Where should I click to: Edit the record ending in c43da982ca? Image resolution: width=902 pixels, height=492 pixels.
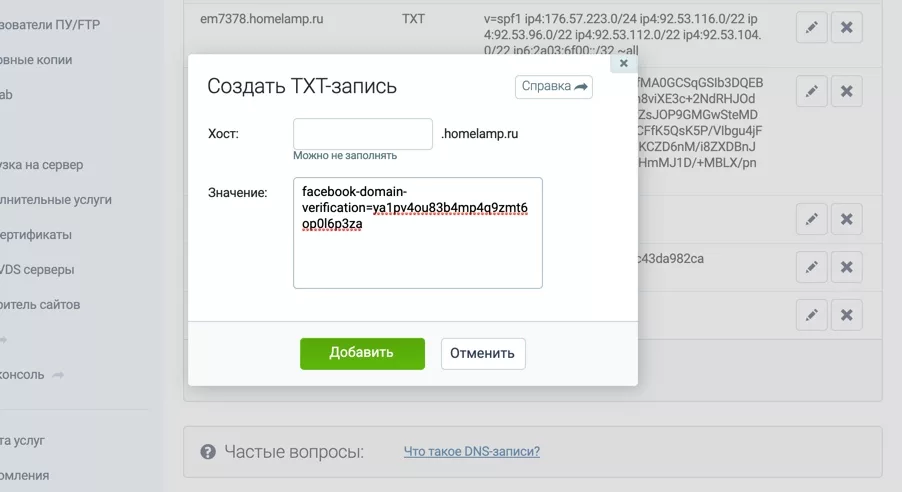[812, 267]
